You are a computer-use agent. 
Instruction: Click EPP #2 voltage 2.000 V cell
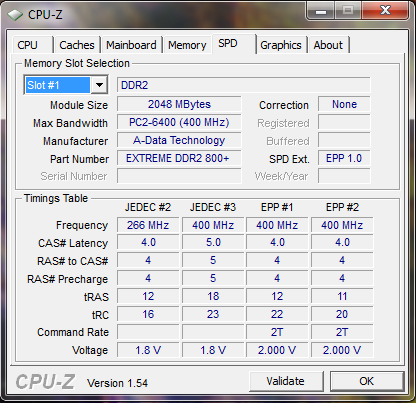(342, 350)
